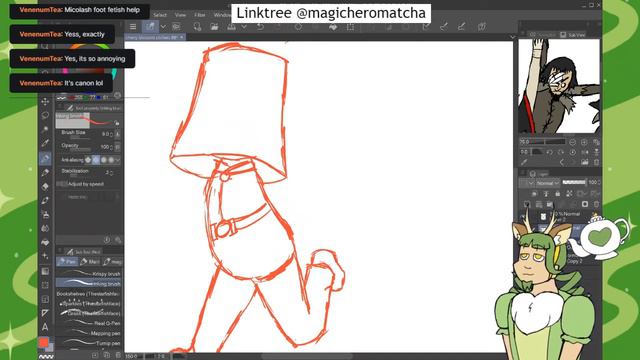Viewport: 640px width, 360px height.
Task: Open the hamburger menu icon
Action: (x=133, y=27)
